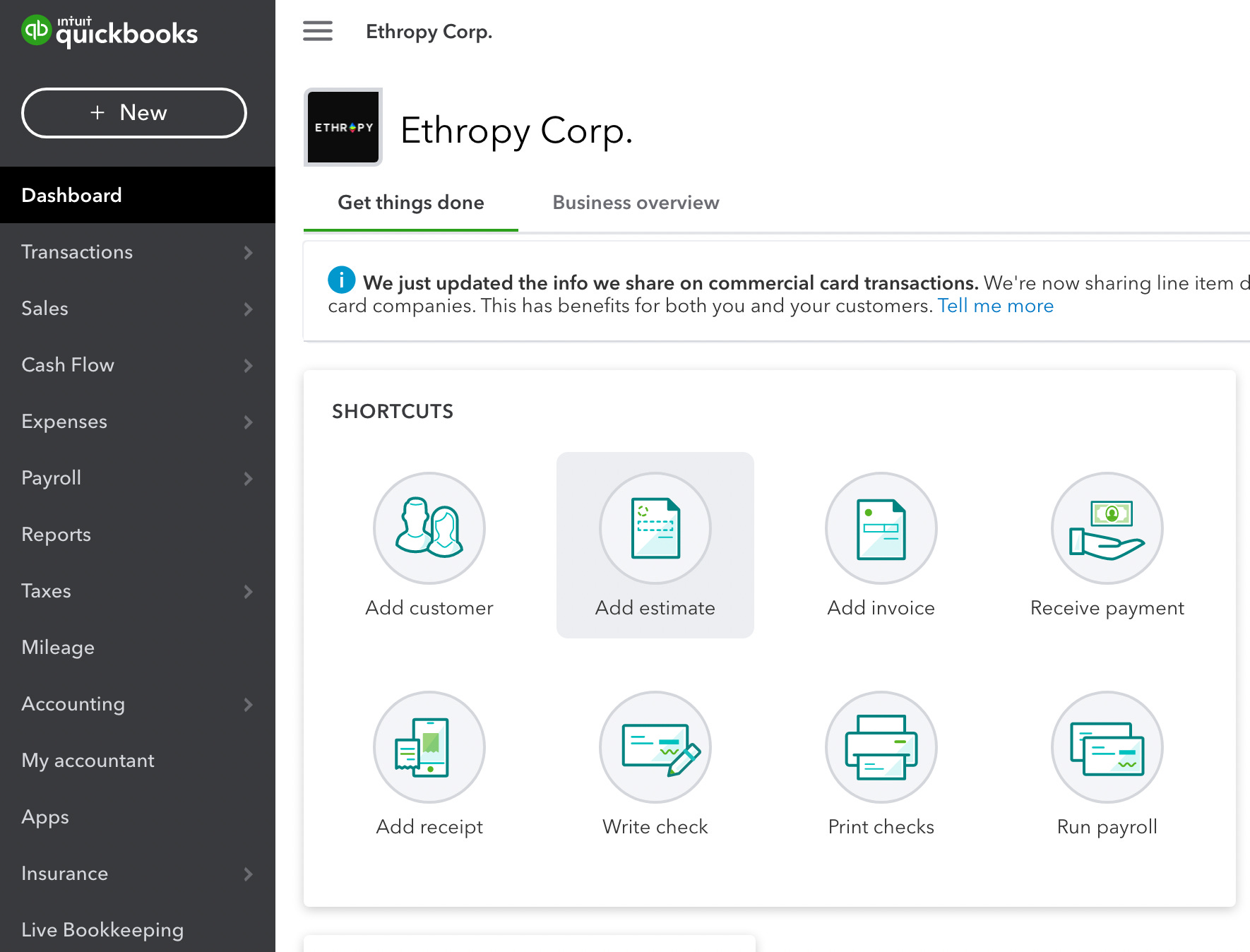This screenshot has width=1250, height=952.
Task: Open Insurance in the sidebar
Action: coord(138,874)
